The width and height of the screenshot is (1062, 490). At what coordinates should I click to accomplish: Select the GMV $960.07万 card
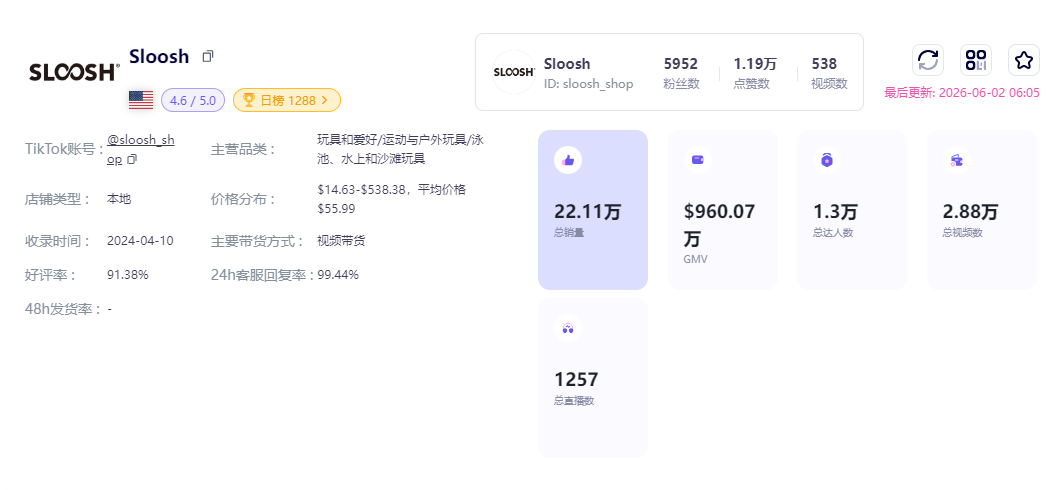point(723,210)
